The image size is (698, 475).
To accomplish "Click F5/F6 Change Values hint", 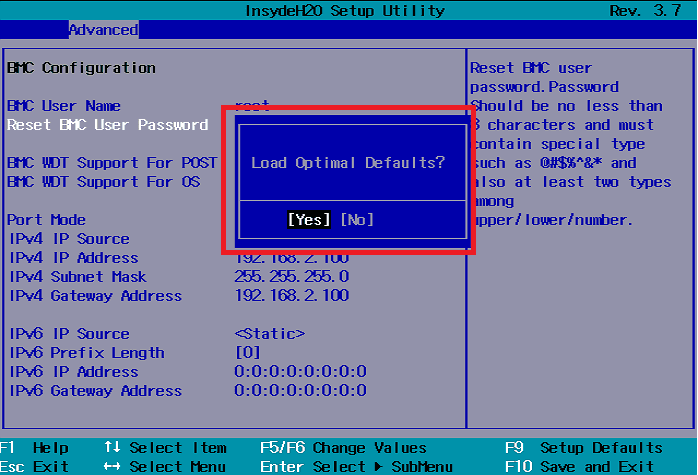I will 343,447.
